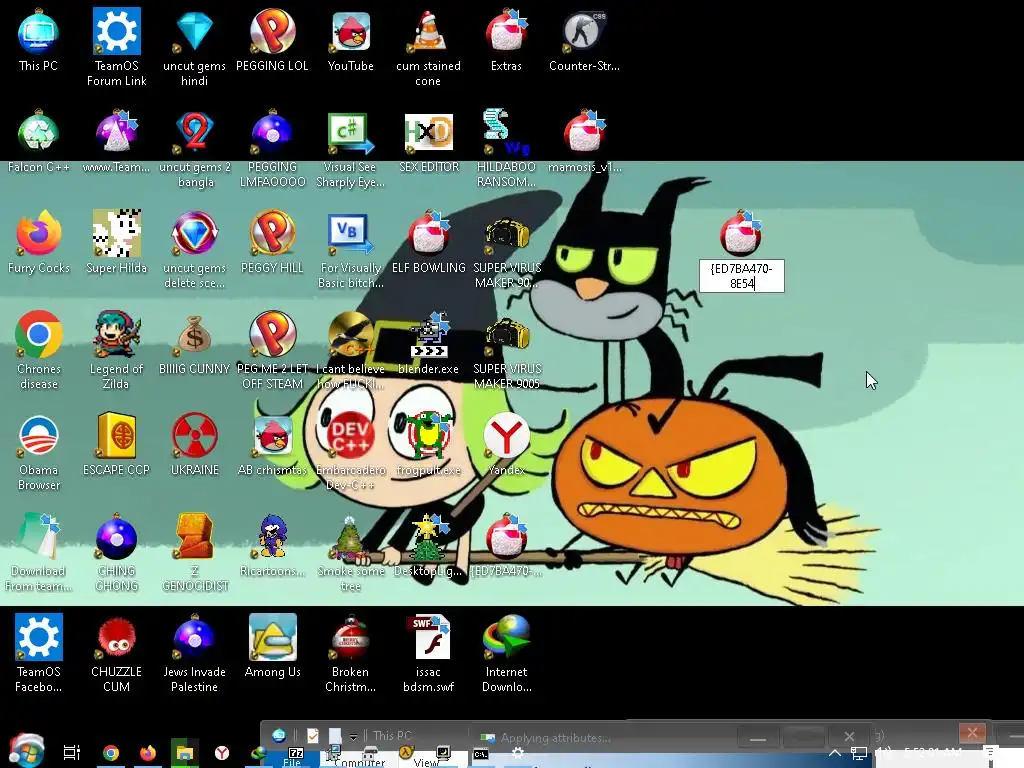Open Chrome from the taskbar
Screen dimensions: 1024x768
pyautogui.click(x=110, y=753)
